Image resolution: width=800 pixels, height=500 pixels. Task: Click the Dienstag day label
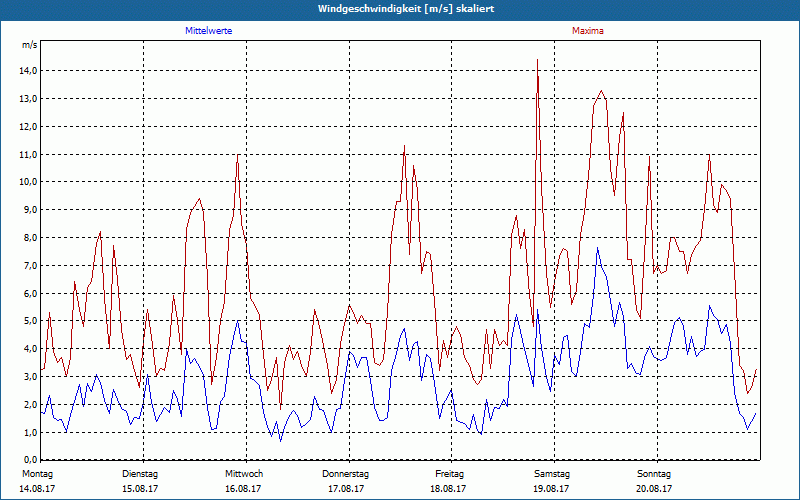point(140,474)
